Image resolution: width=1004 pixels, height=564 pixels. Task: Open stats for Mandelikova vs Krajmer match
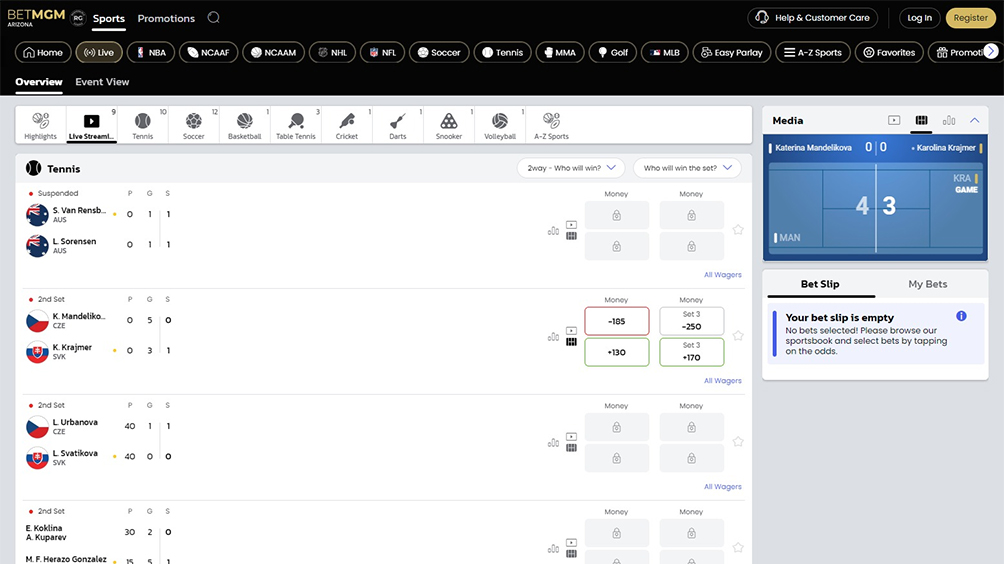point(553,337)
